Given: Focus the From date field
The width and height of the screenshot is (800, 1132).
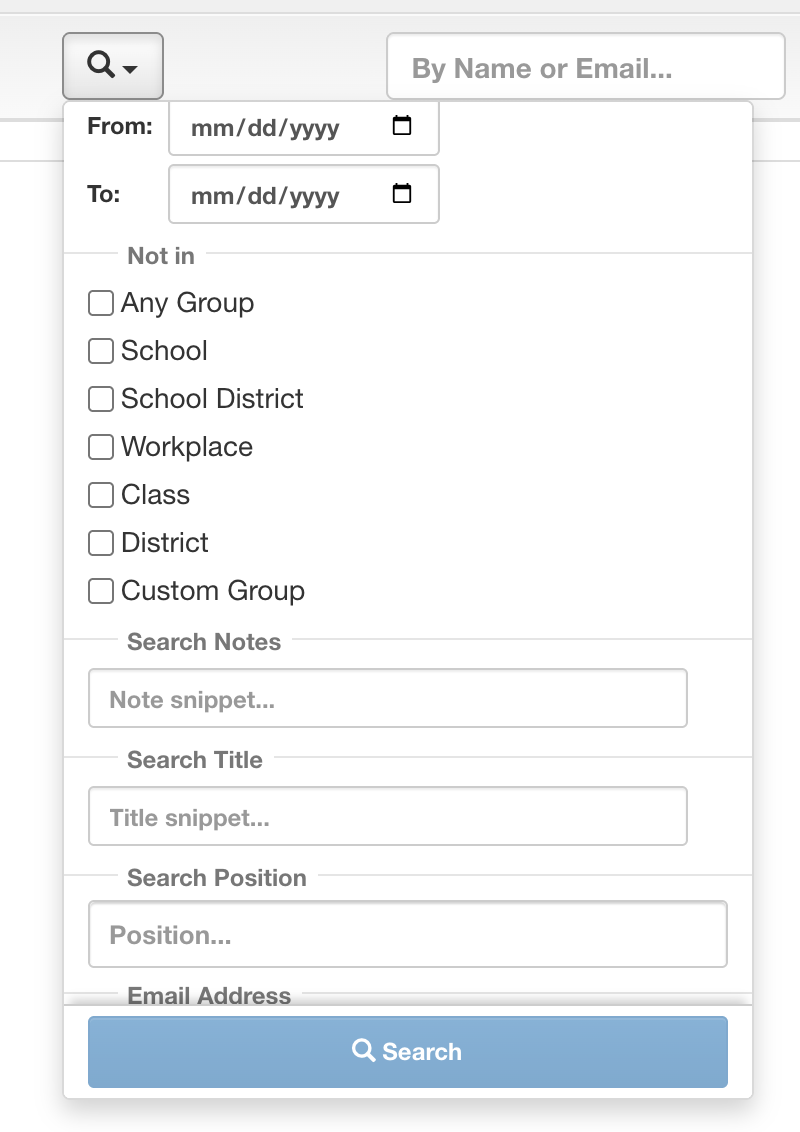Looking at the screenshot, I should pos(304,128).
